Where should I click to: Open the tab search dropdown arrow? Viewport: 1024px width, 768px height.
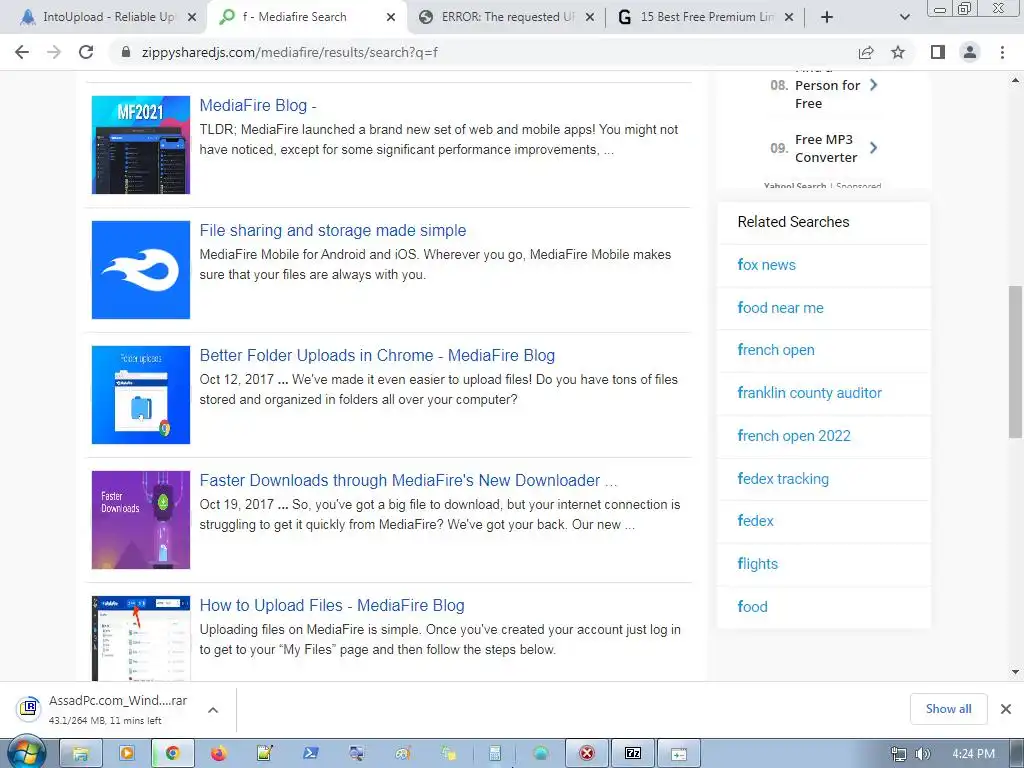click(x=904, y=17)
